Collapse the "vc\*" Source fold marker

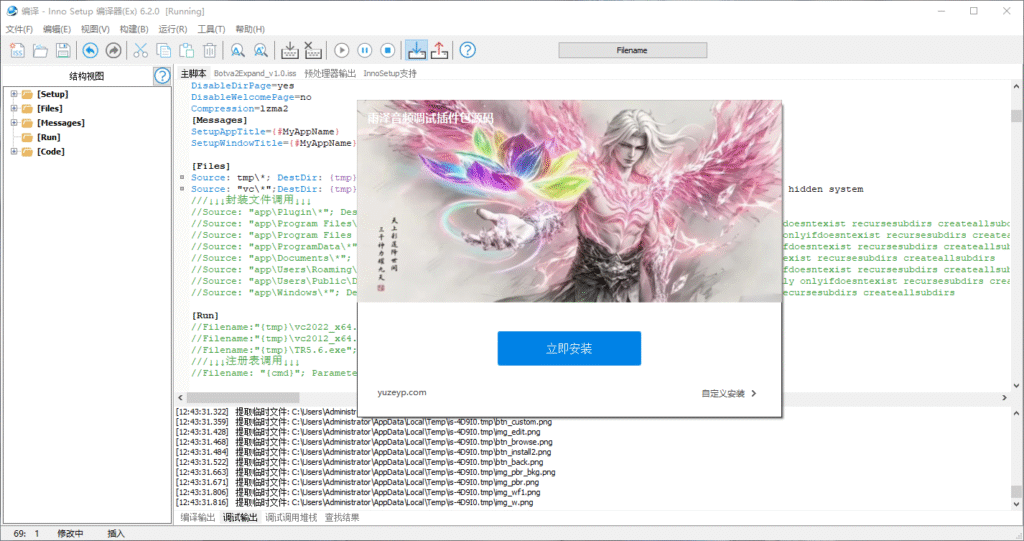point(182,189)
